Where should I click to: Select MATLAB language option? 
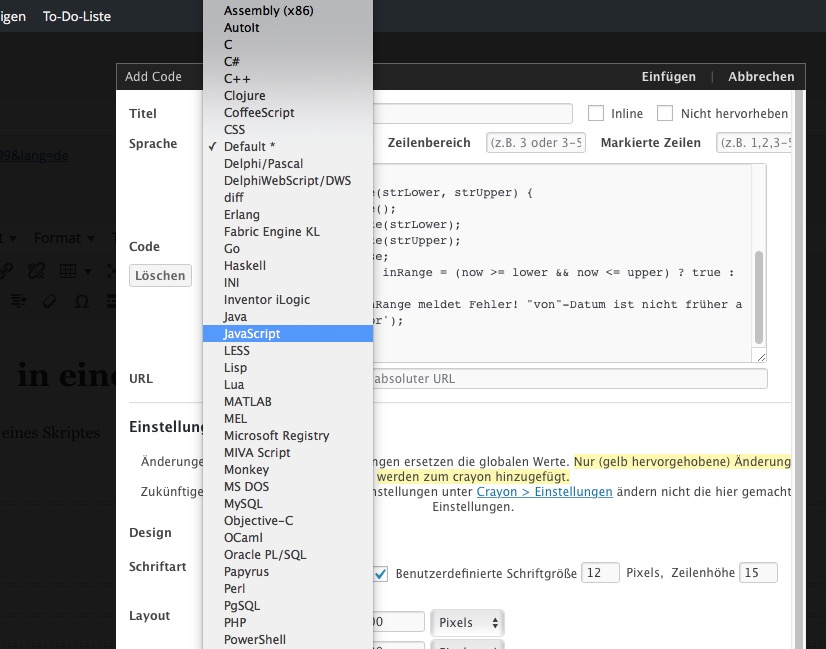click(x=288, y=401)
